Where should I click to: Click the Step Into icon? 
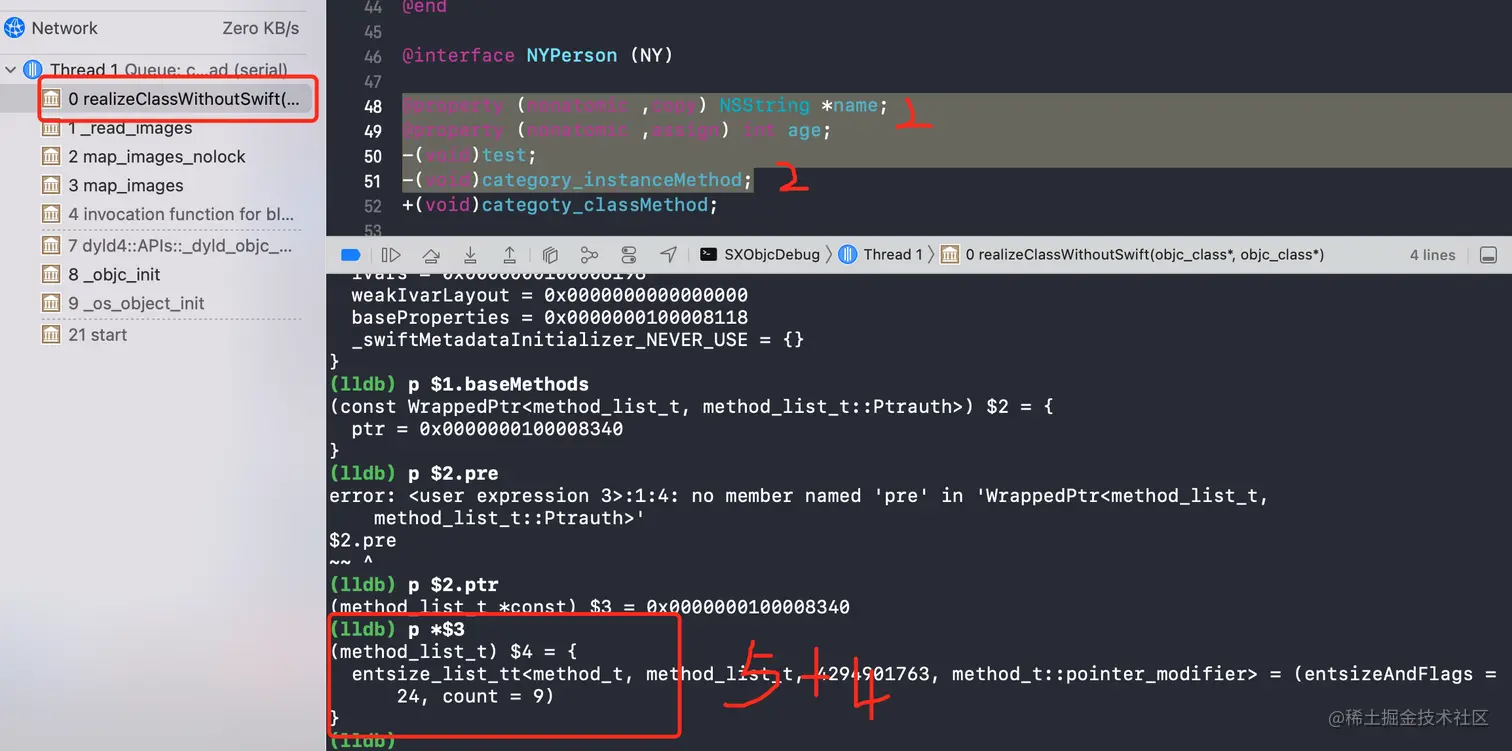(x=470, y=255)
